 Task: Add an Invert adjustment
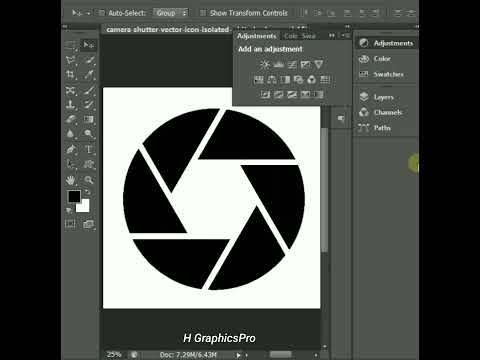point(265,95)
